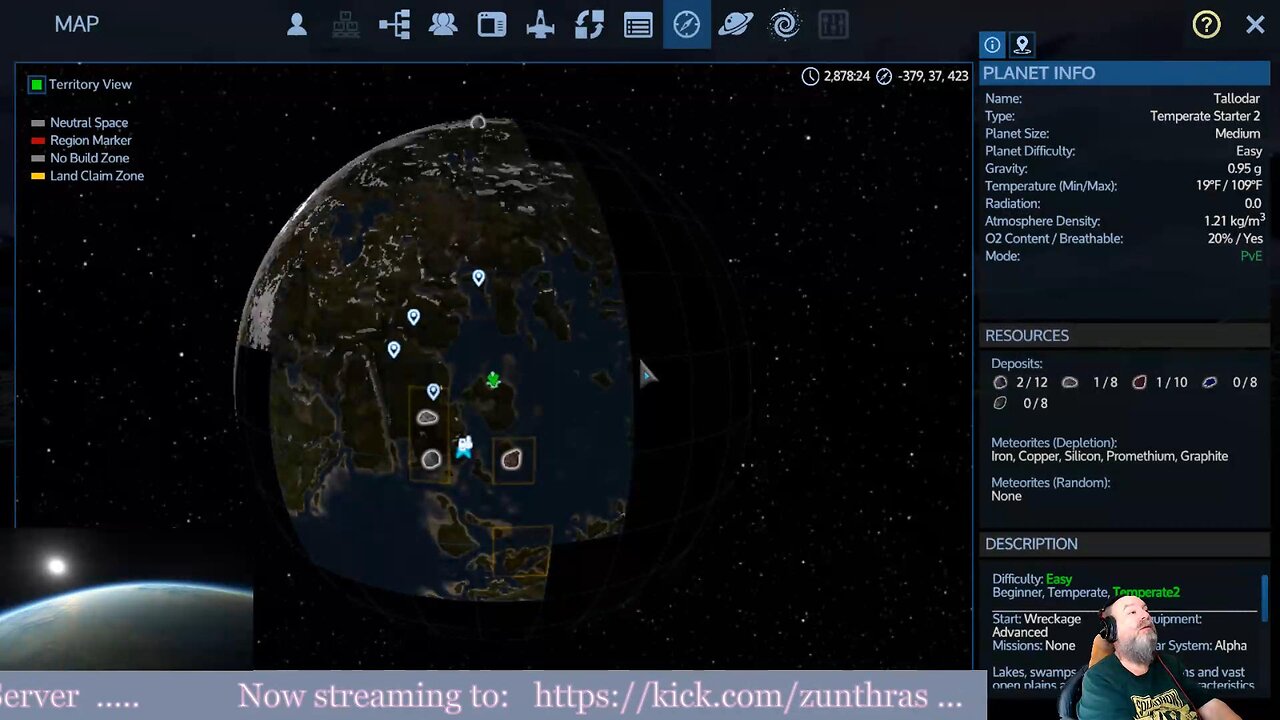Switch to the map markers tab
The height and width of the screenshot is (720, 1280).
[1022, 45]
